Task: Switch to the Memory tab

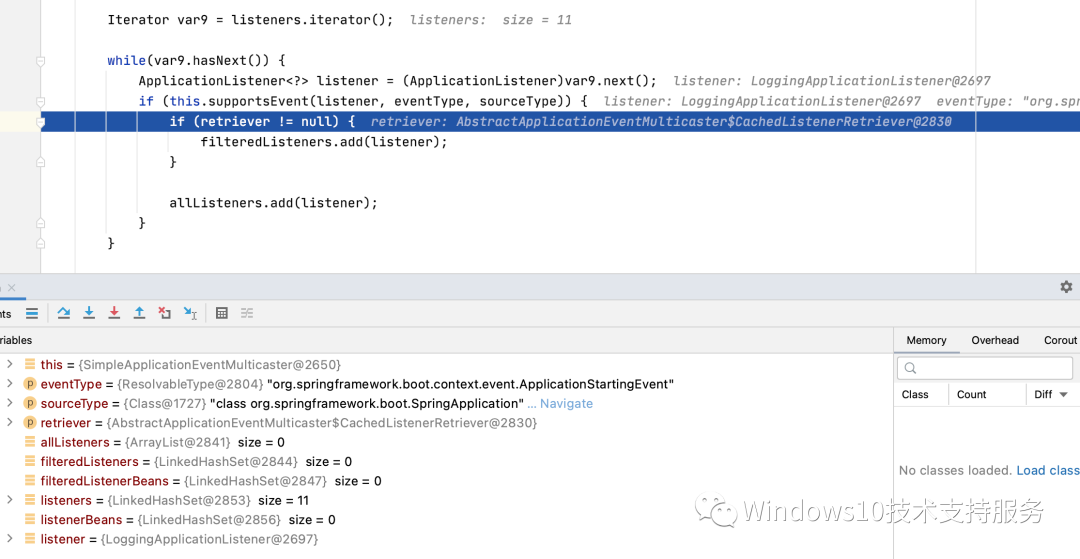Action: 926,340
